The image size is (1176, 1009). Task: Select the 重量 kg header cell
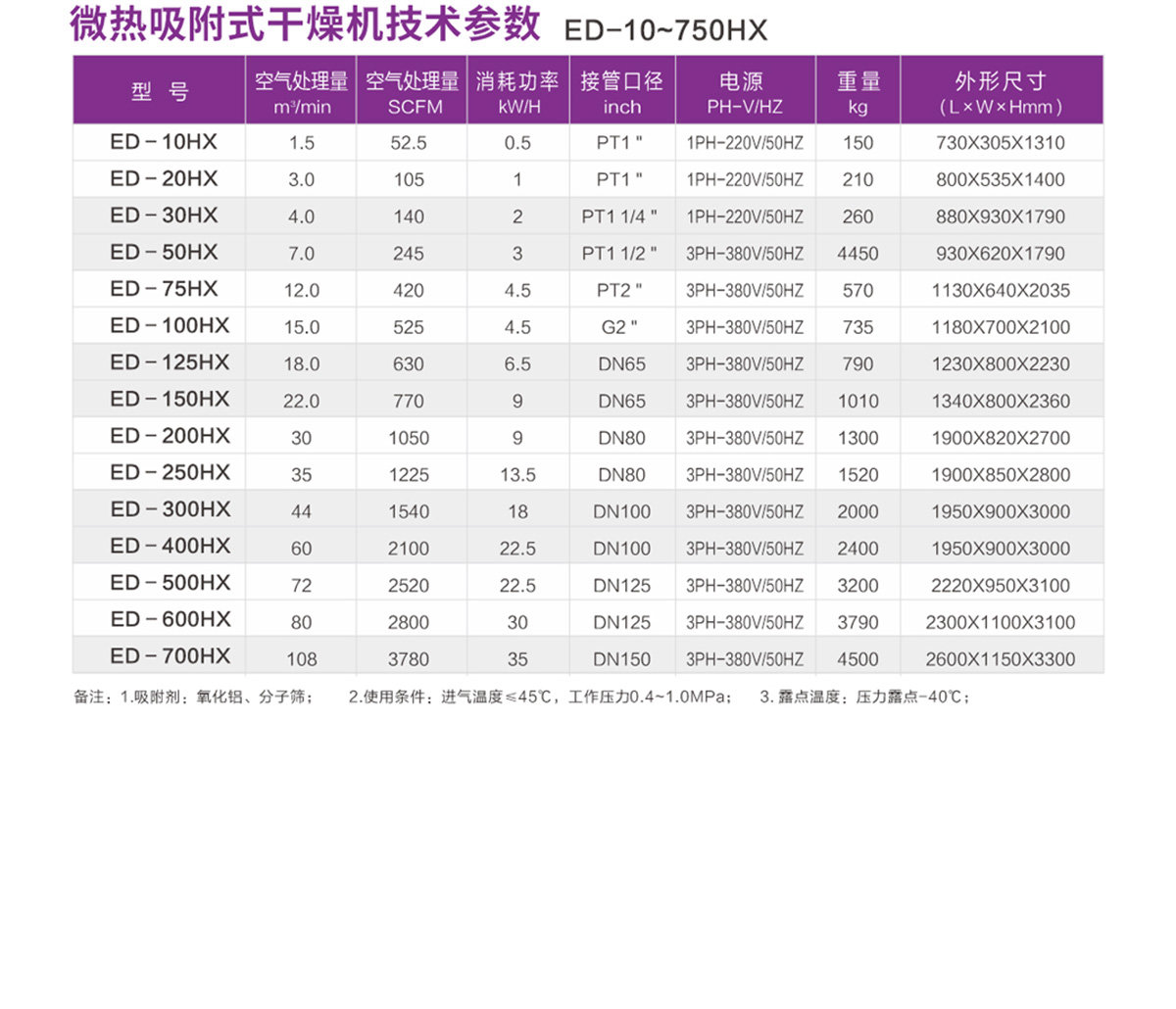pos(857,92)
